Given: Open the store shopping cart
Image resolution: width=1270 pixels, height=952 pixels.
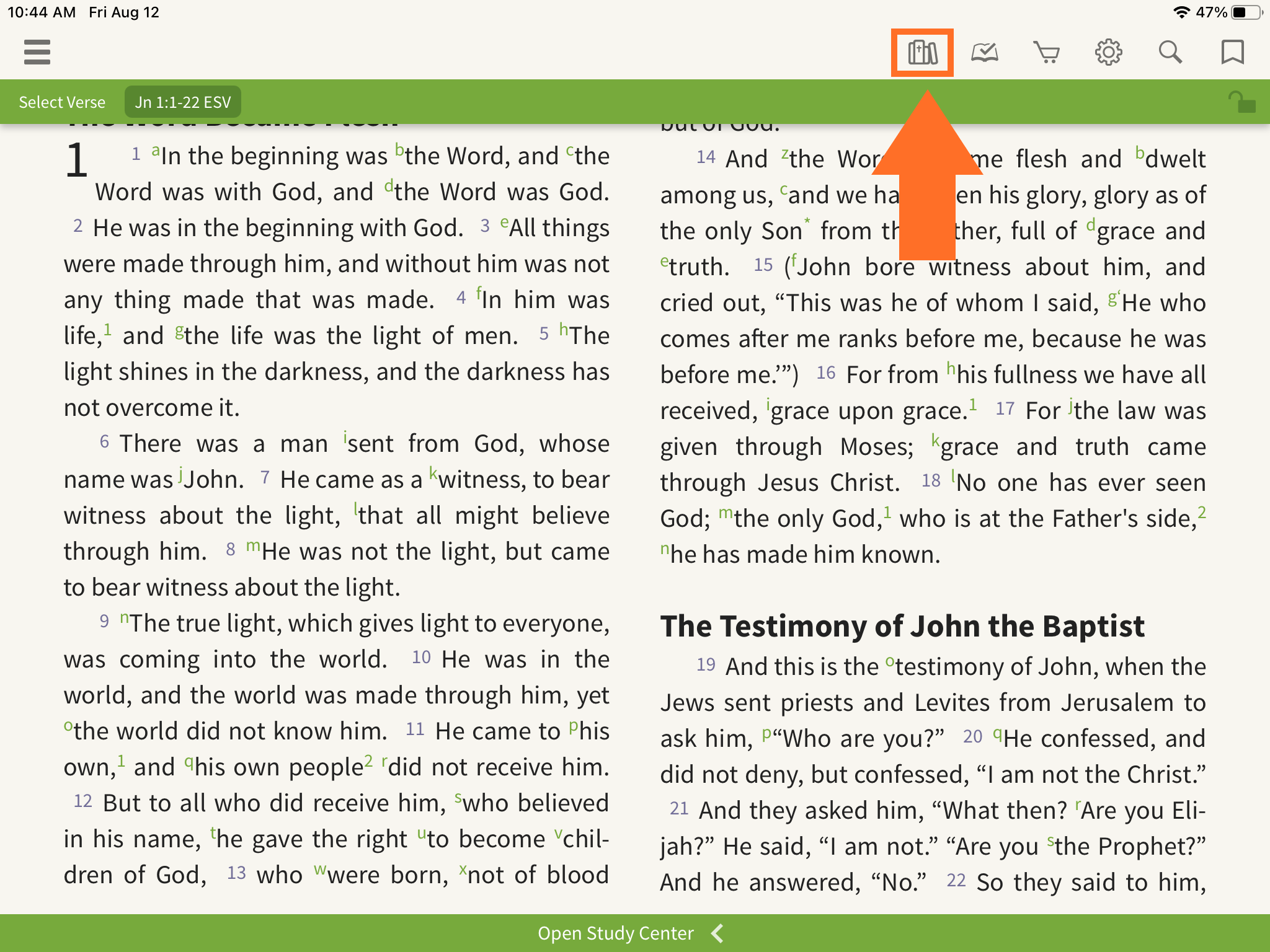Looking at the screenshot, I should (x=1046, y=53).
